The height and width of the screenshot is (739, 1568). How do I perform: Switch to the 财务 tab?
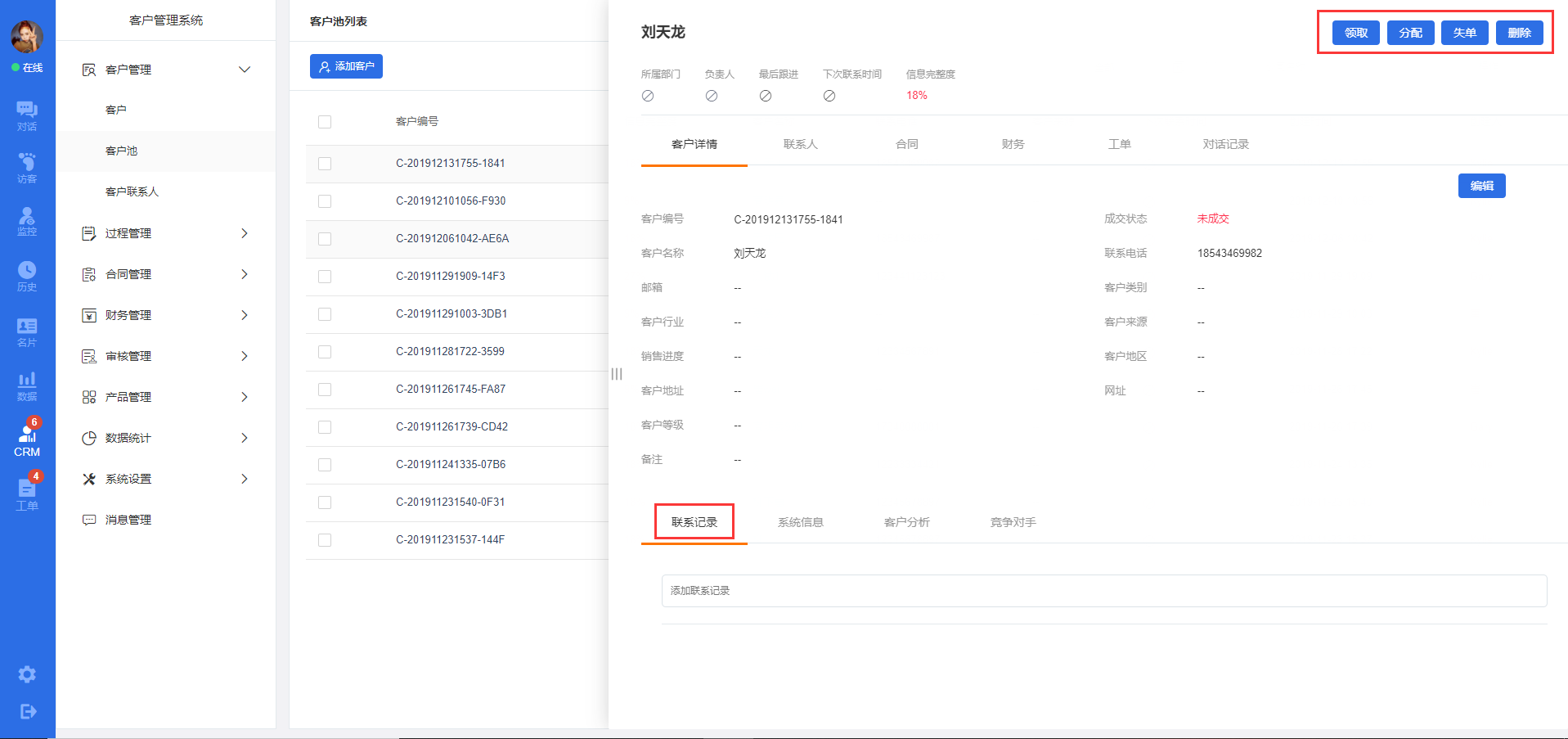pyautogui.click(x=1013, y=144)
